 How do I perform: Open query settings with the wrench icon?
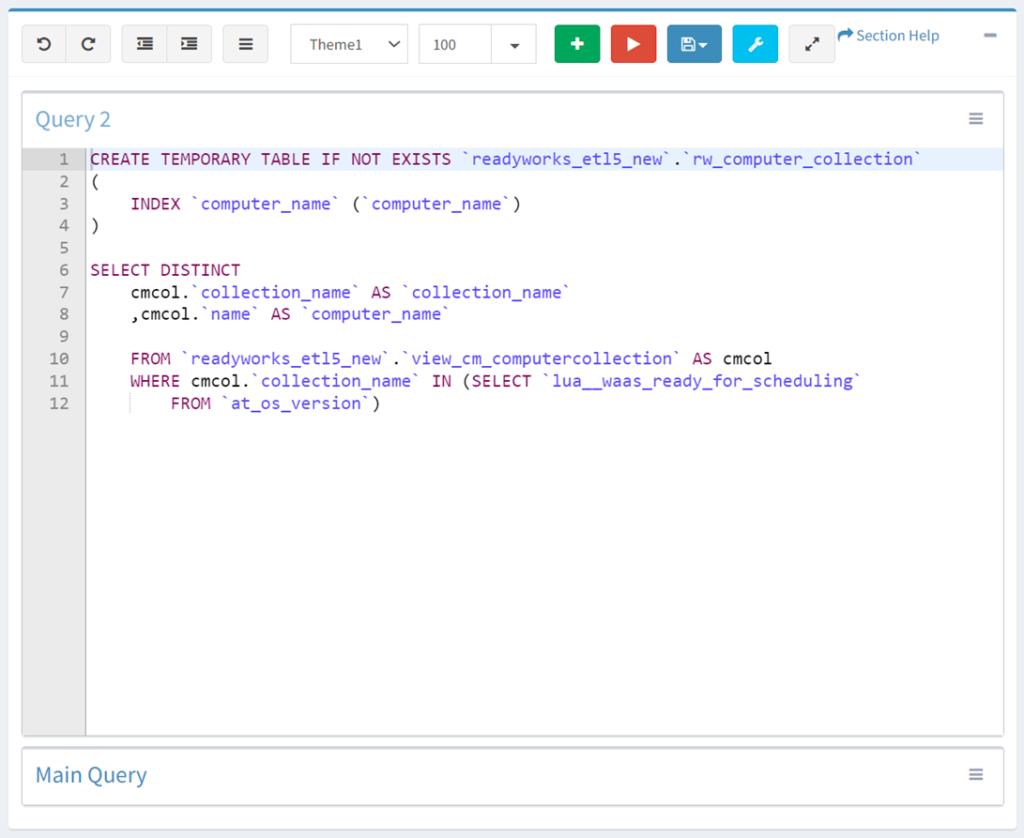pos(755,43)
